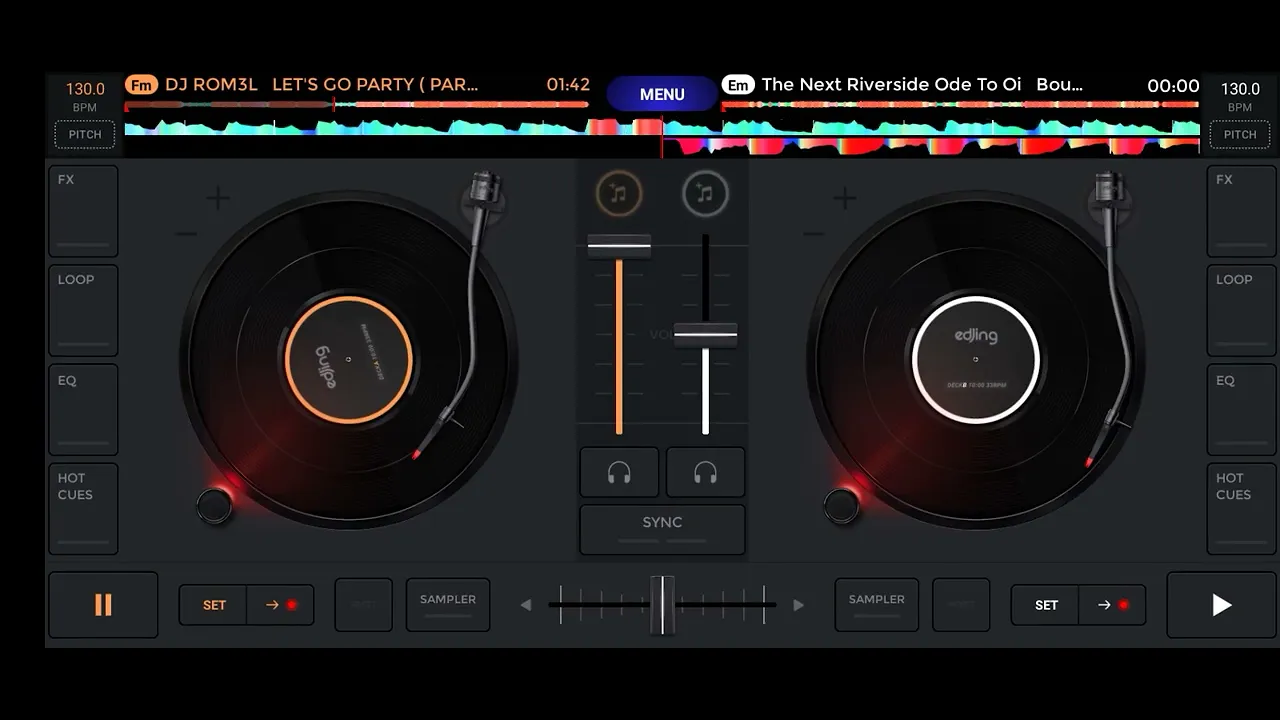The image size is (1280, 720).
Task: Open left deck FX panel
Action: (83, 211)
